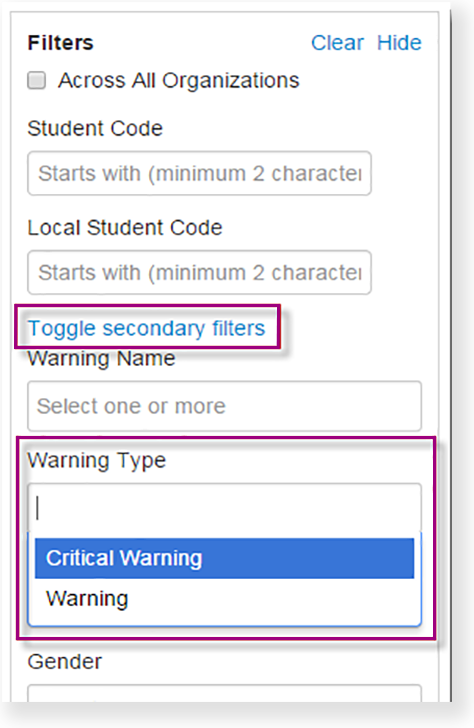The image size is (474, 728).
Task: Click the Local Student Code label
Action: click(x=125, y=228)
